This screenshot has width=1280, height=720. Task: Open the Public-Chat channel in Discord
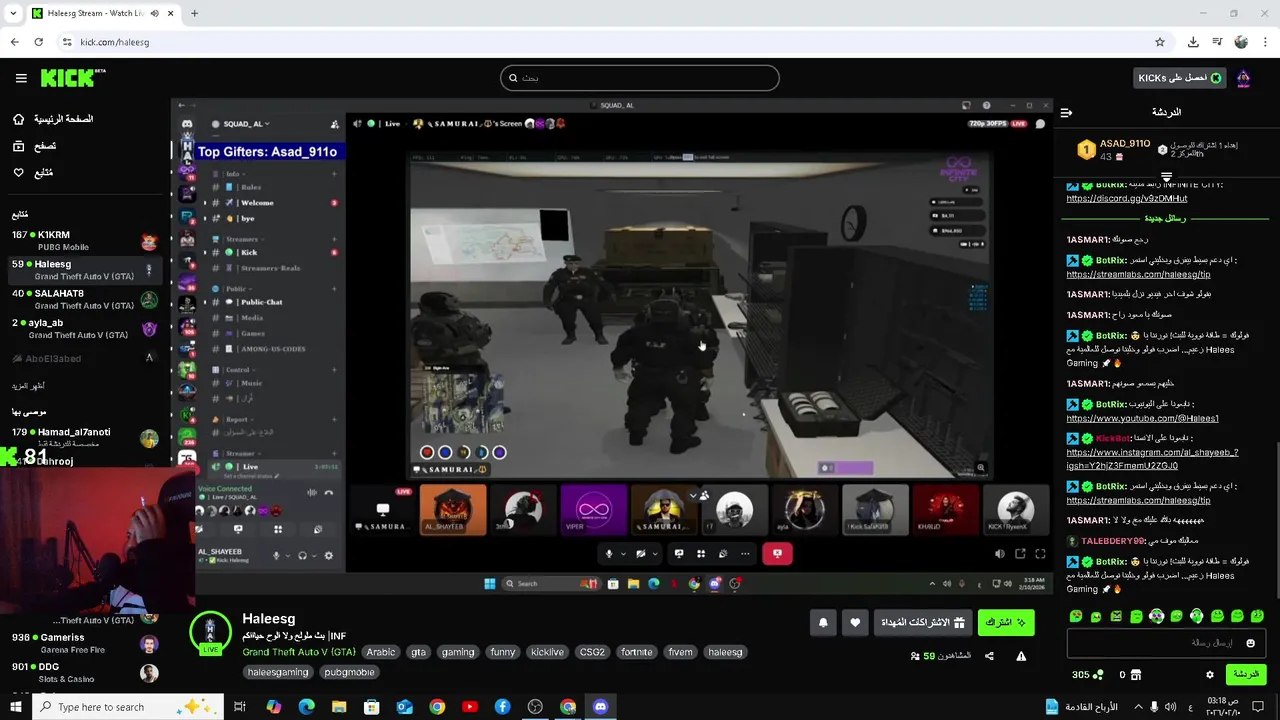262,302
